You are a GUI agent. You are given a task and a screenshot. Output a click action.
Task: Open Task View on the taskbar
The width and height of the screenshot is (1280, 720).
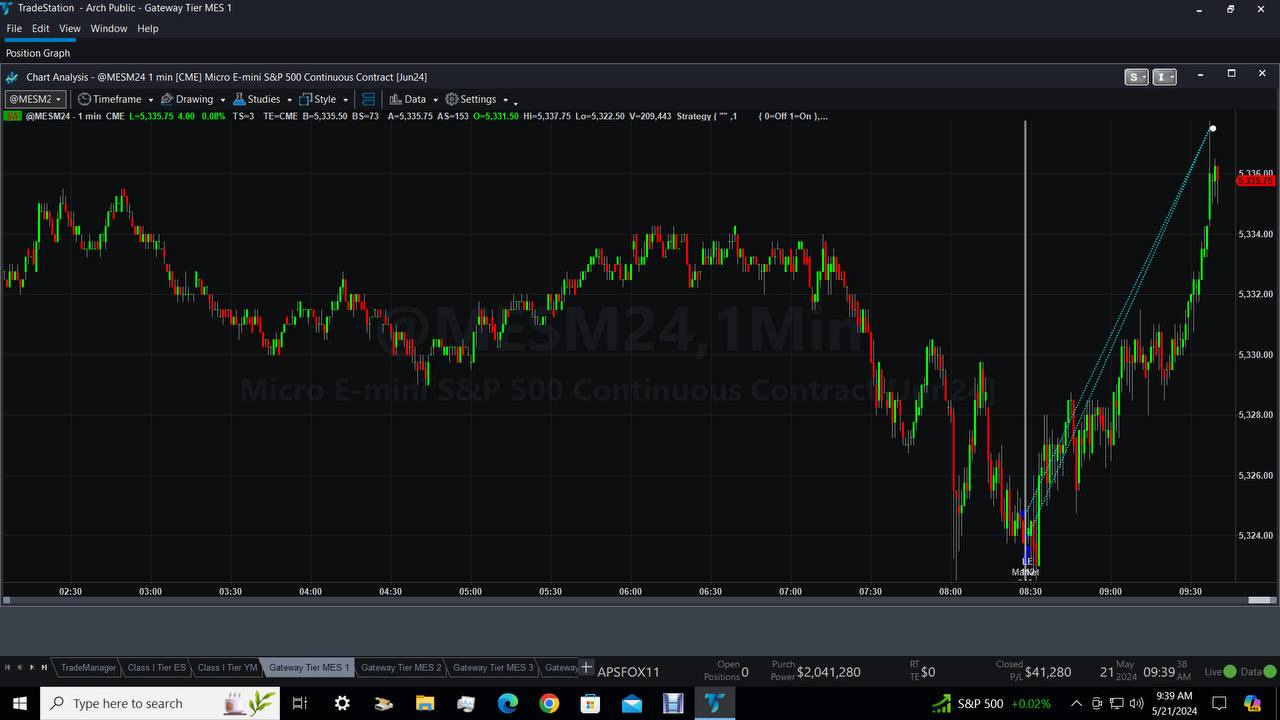tap(299, 703)
